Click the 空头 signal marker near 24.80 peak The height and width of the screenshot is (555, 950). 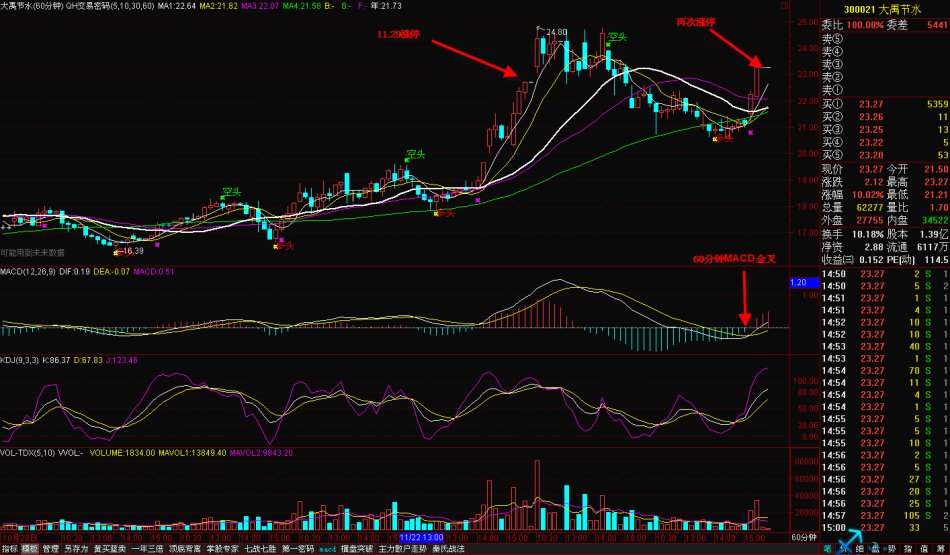click(617, 37)
